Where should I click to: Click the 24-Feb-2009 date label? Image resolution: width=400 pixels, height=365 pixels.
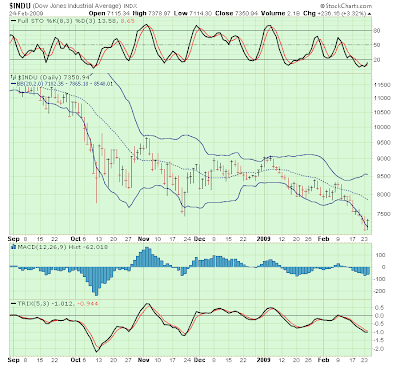tap(26, 14)
